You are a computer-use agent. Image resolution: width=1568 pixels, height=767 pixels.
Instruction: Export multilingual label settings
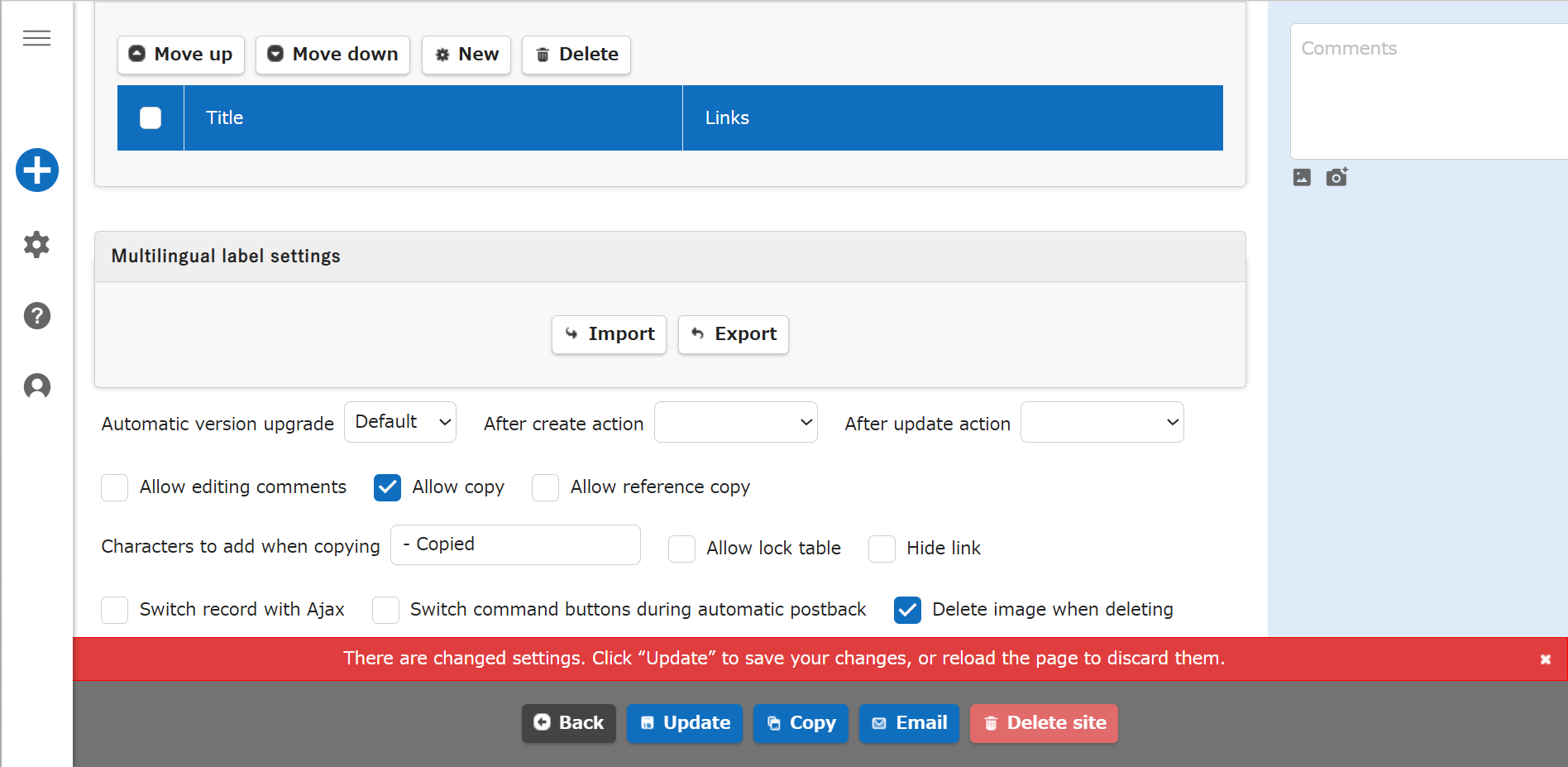point(734,334)
